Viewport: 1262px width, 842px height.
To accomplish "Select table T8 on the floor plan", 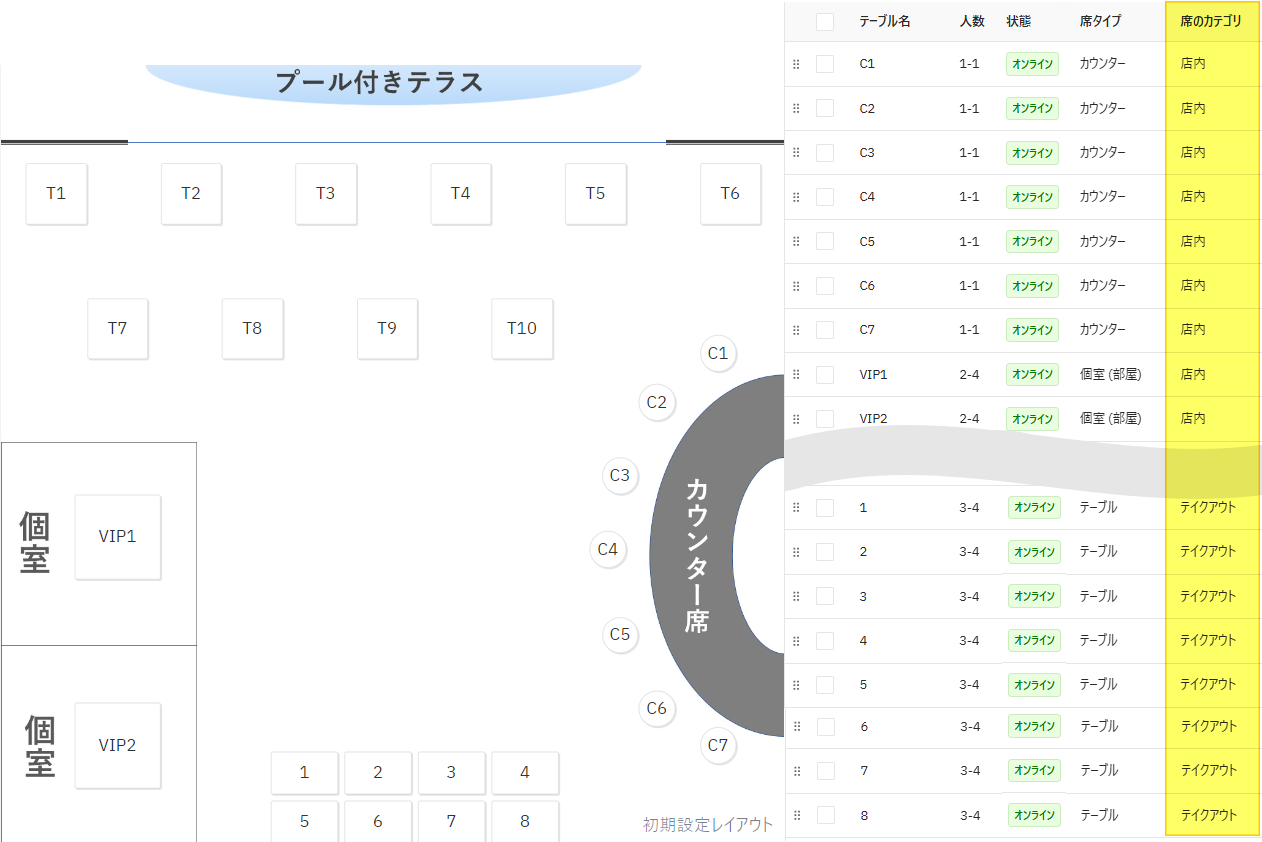I will pyautogui.click(x=252, y=328).
